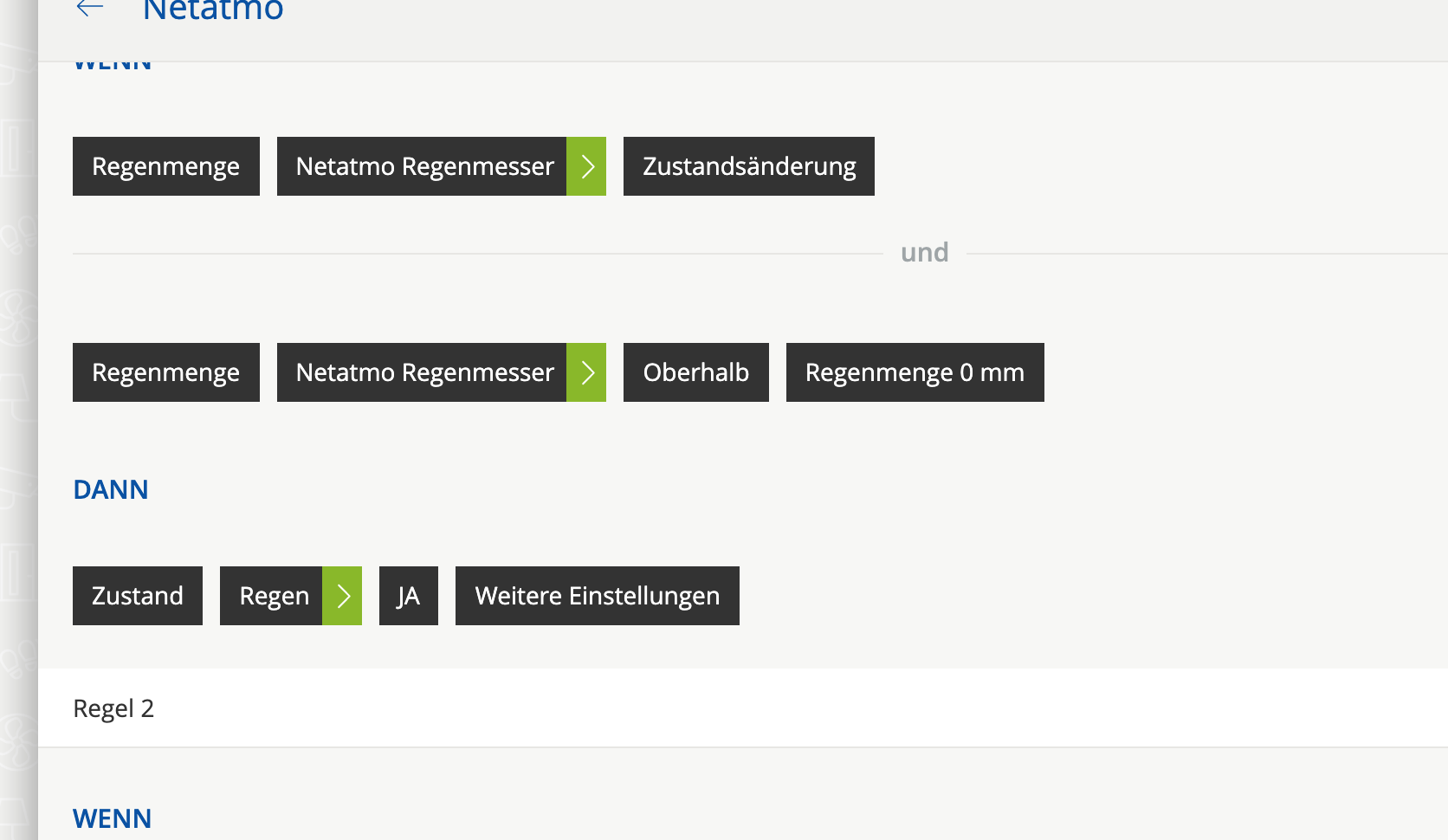
Task: Click Netatmo Regenmesser in the Zustandsänderung condition
Action: tap(423, 166)
